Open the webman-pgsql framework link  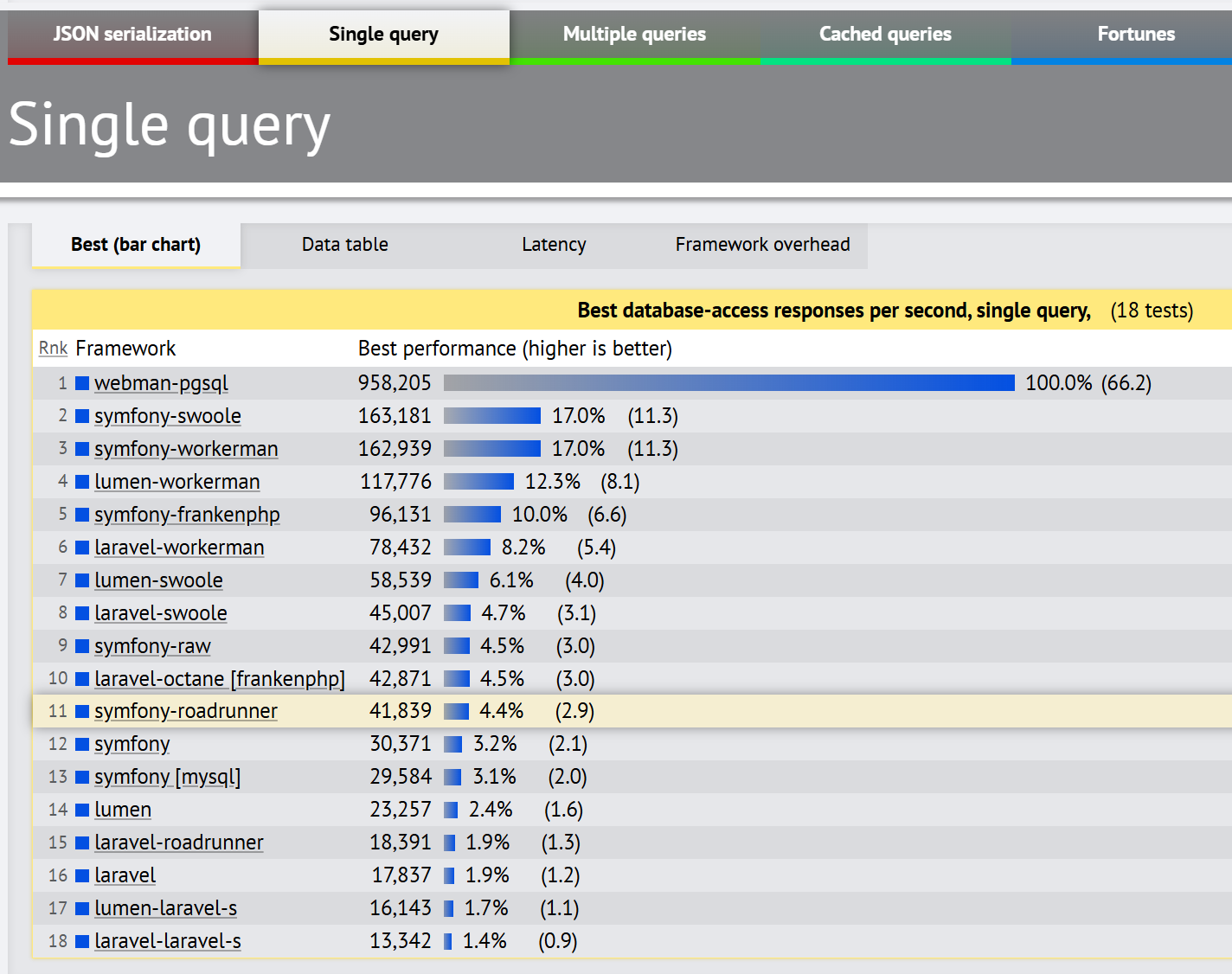[161, 383]
